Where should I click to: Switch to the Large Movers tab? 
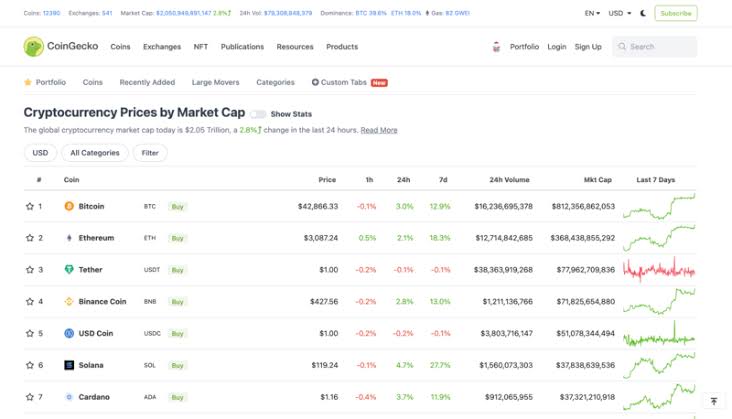(215, 82)
